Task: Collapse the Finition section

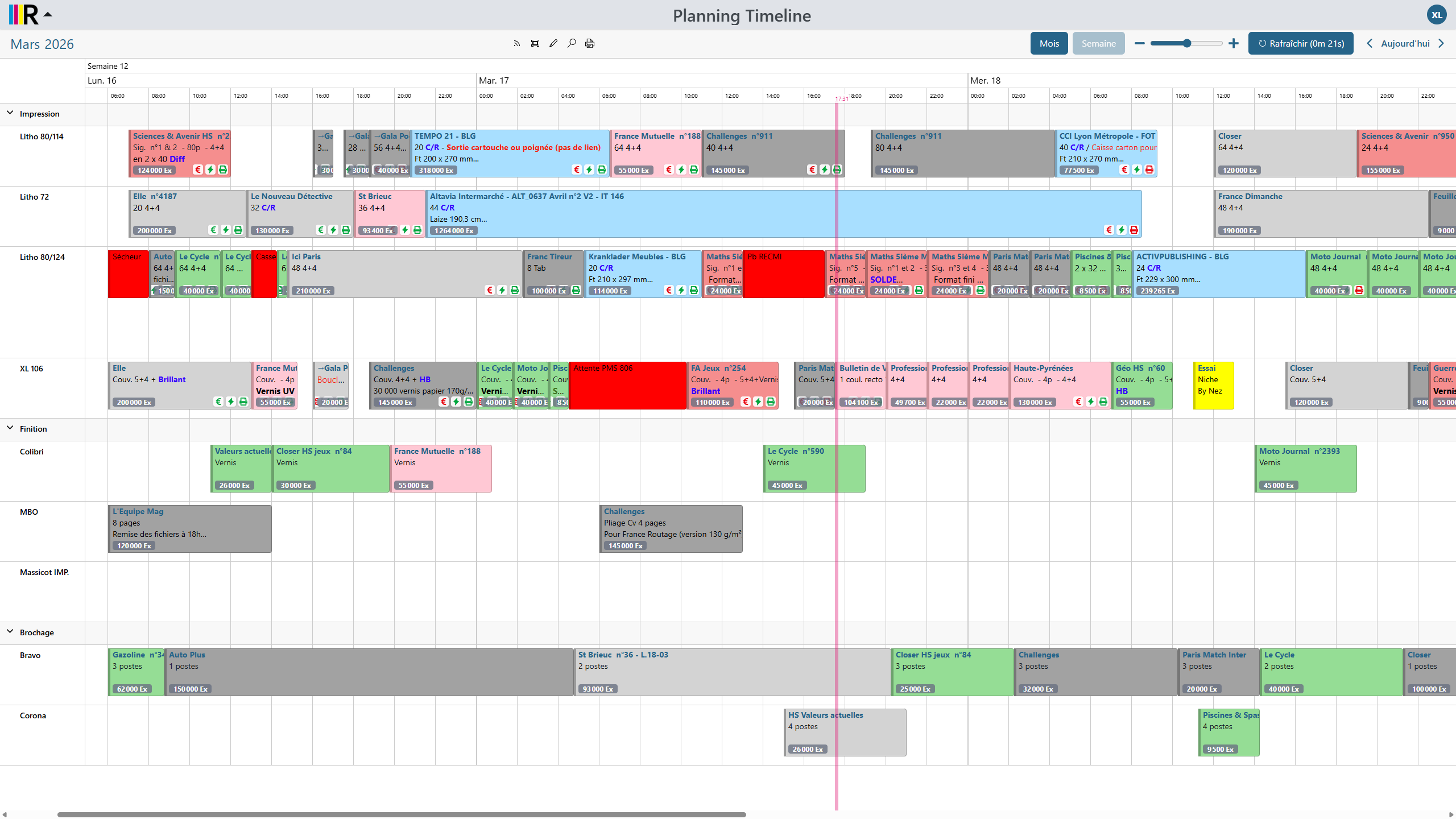Action: [9, 427]
